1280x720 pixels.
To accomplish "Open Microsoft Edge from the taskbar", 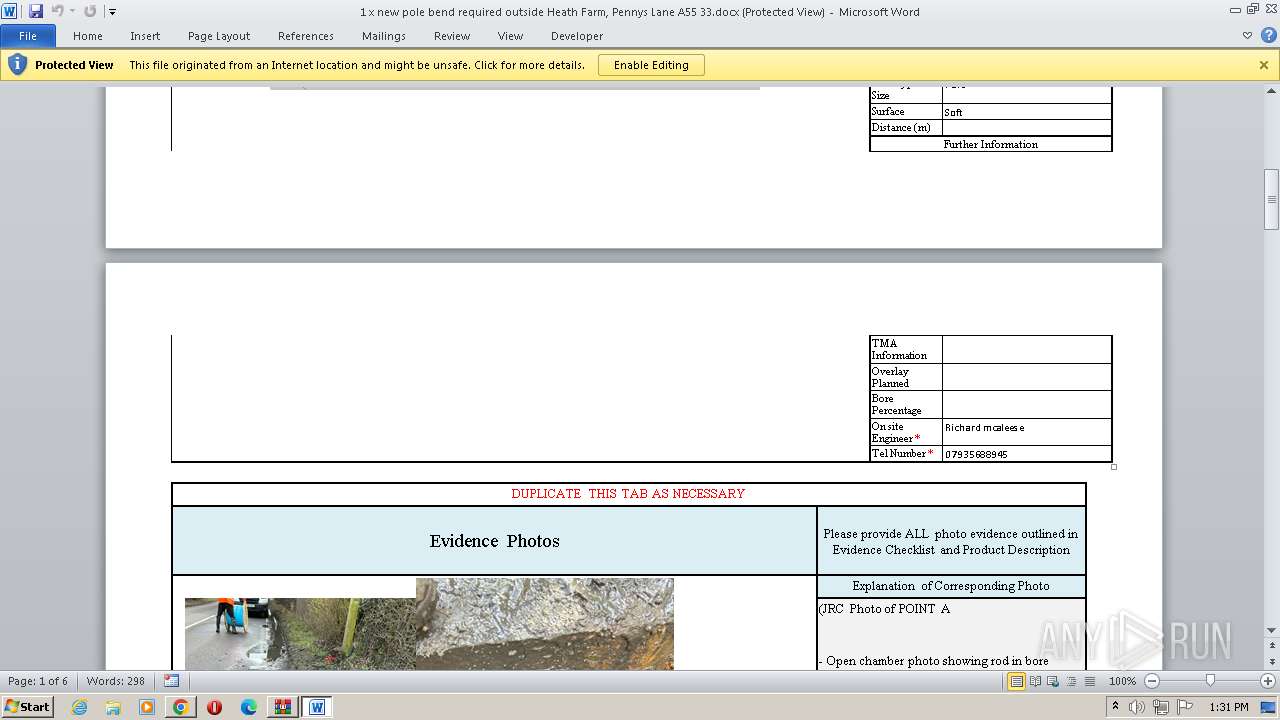I will 249,707.
